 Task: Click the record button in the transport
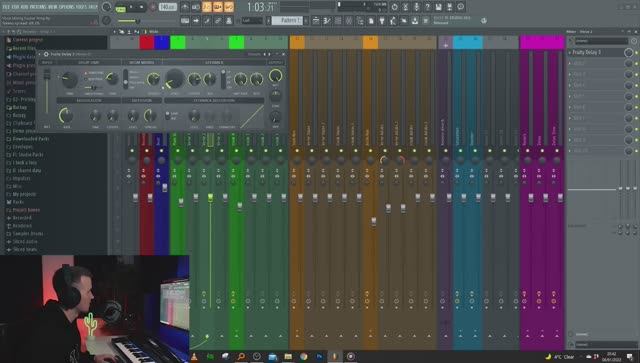[x=153, y=7]
